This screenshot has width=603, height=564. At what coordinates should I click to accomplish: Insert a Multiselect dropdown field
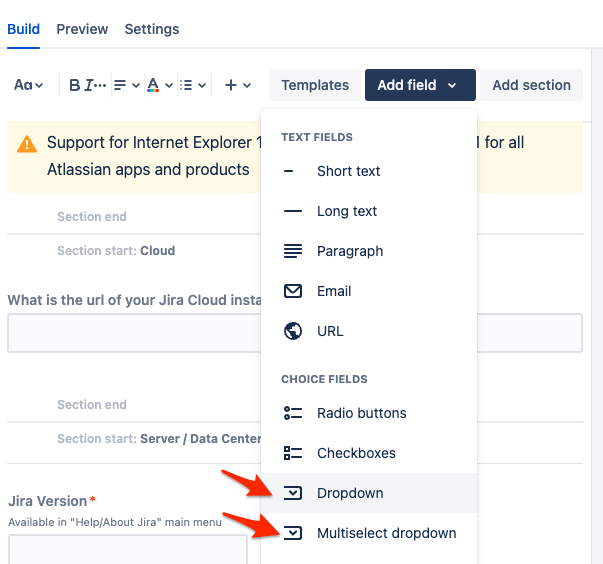point(386,533)
